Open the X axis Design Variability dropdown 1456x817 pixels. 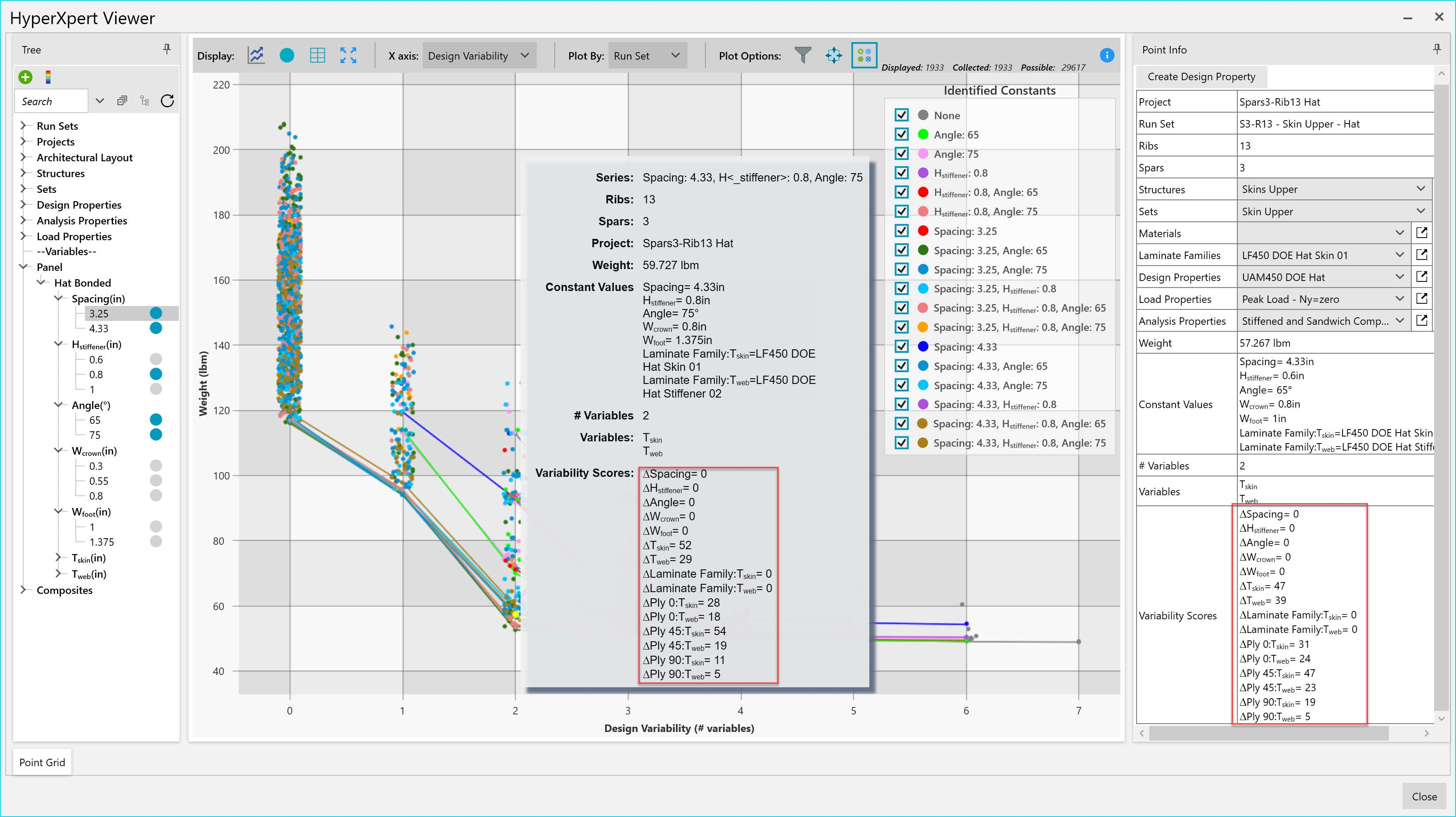(479, 55)
